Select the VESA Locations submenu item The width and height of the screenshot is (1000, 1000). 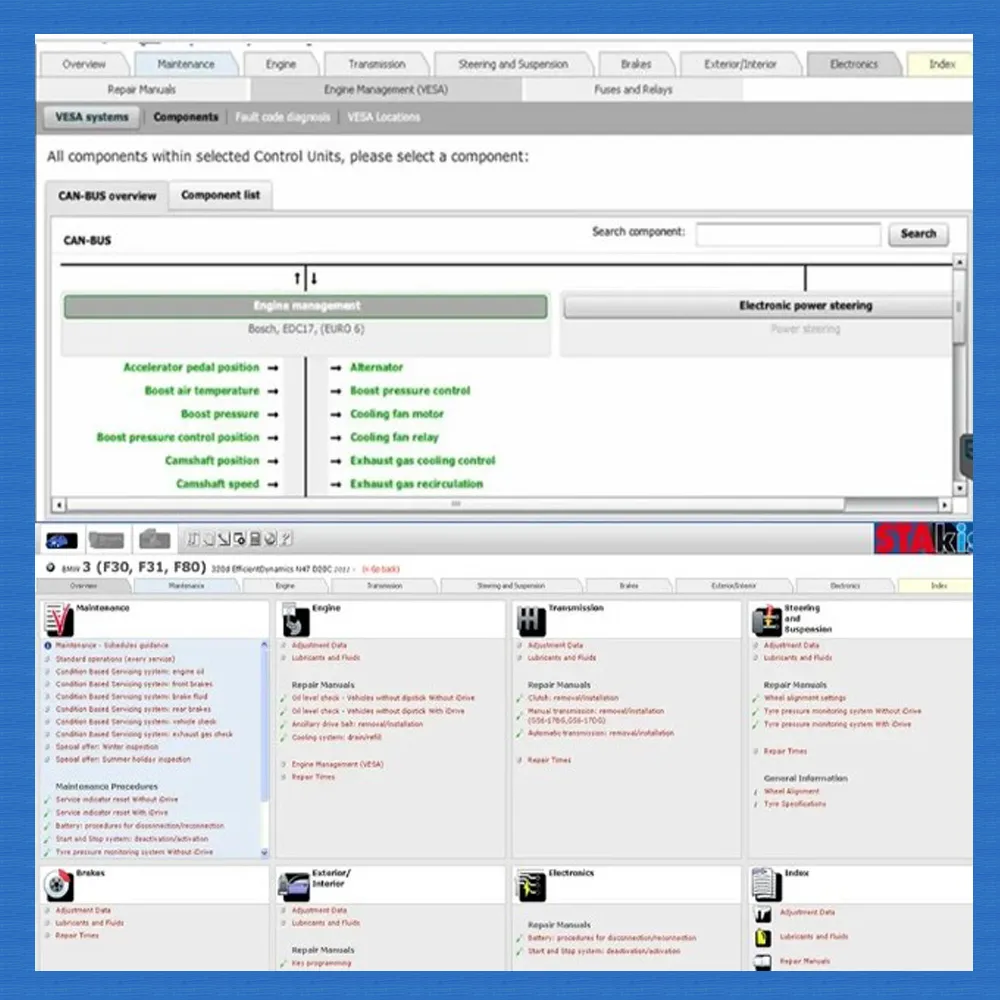(384, 117)
